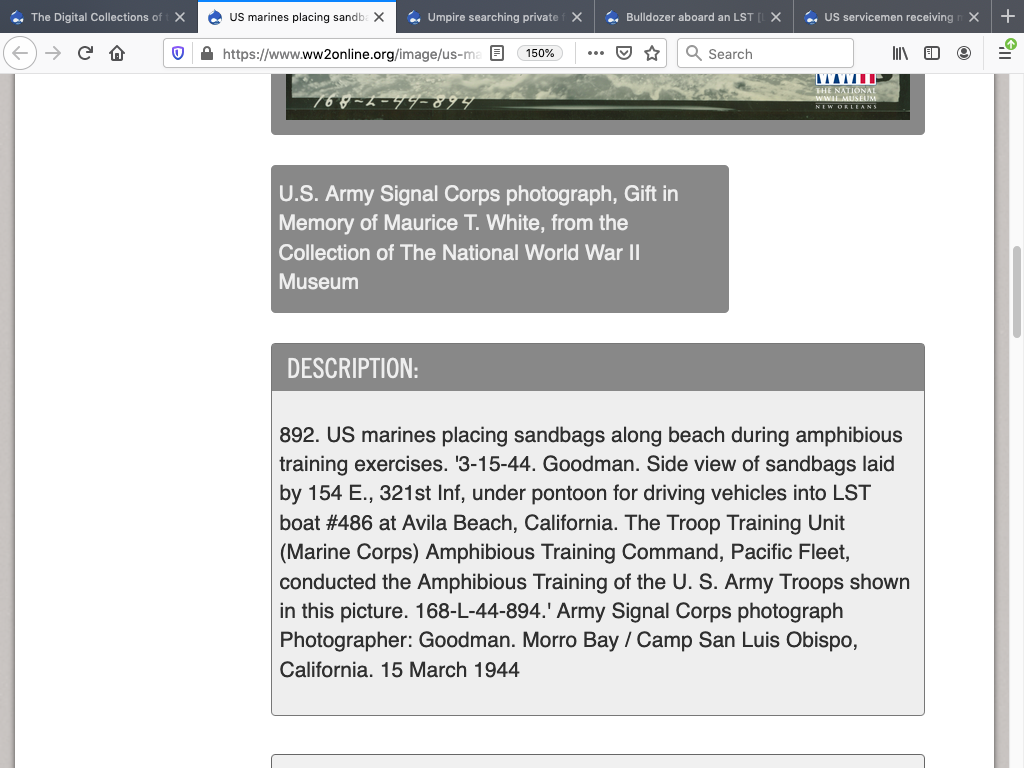Click the vertical page scrollbar thumb
The height and width of the screenshot is (768, 1024).
[1017, 290]
